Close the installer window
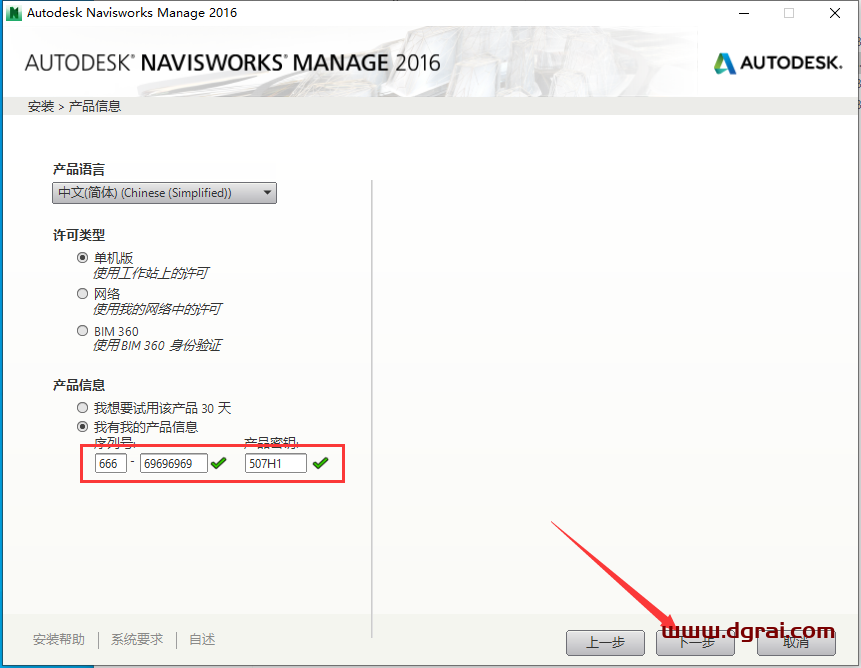Viewport: 861px width, 668px height. pyautogui.click(x=835, y=13)
